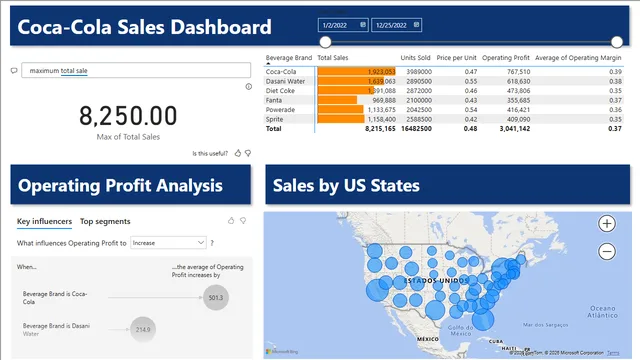Click the end date field 12/25/2022
The width and height of the screenshot is (640, 360).
pos(396,25)
